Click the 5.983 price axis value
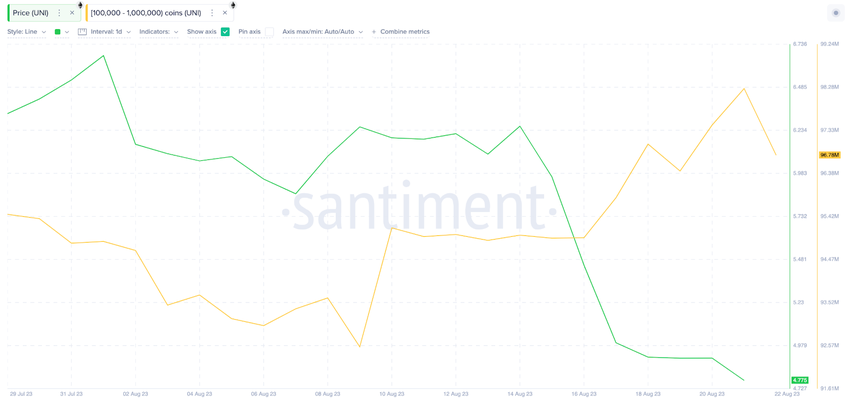The height and width of the screenshot is (402, 850). point(800,173)
